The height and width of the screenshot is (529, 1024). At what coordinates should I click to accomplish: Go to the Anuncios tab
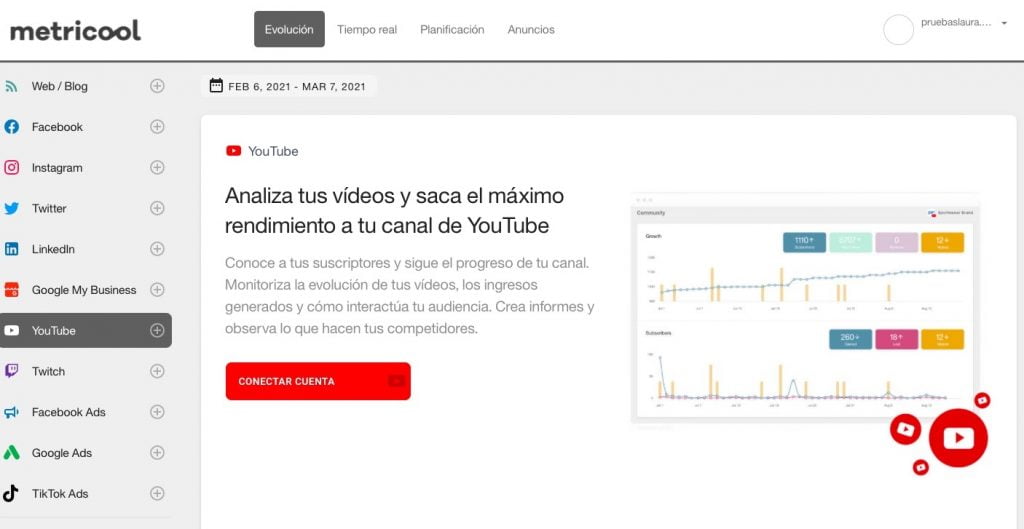click(x=531, y=29)
